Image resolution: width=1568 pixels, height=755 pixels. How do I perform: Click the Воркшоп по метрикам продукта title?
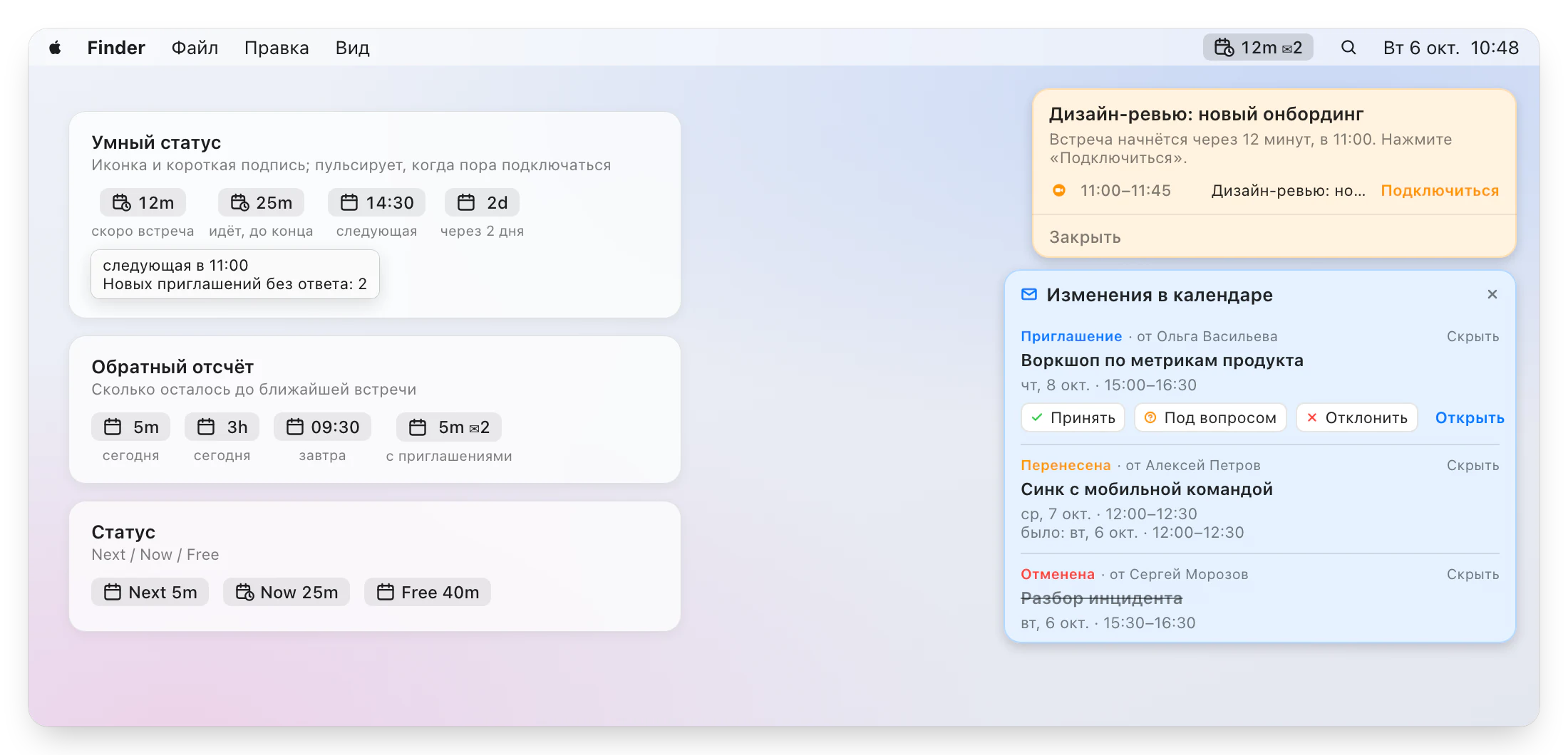click(x=1162, y=360)
